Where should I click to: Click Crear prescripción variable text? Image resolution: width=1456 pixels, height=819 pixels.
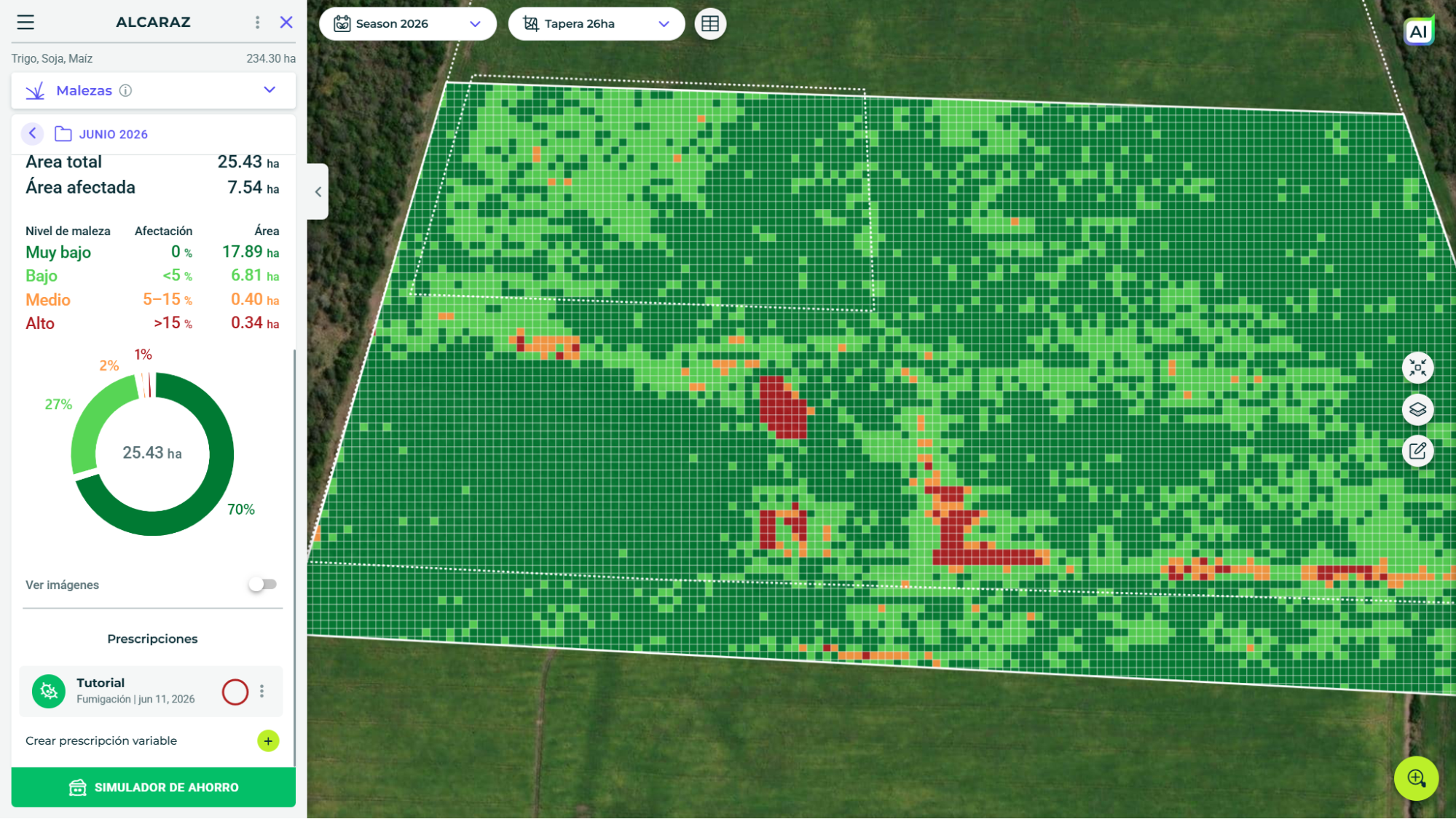coord(101,741)
